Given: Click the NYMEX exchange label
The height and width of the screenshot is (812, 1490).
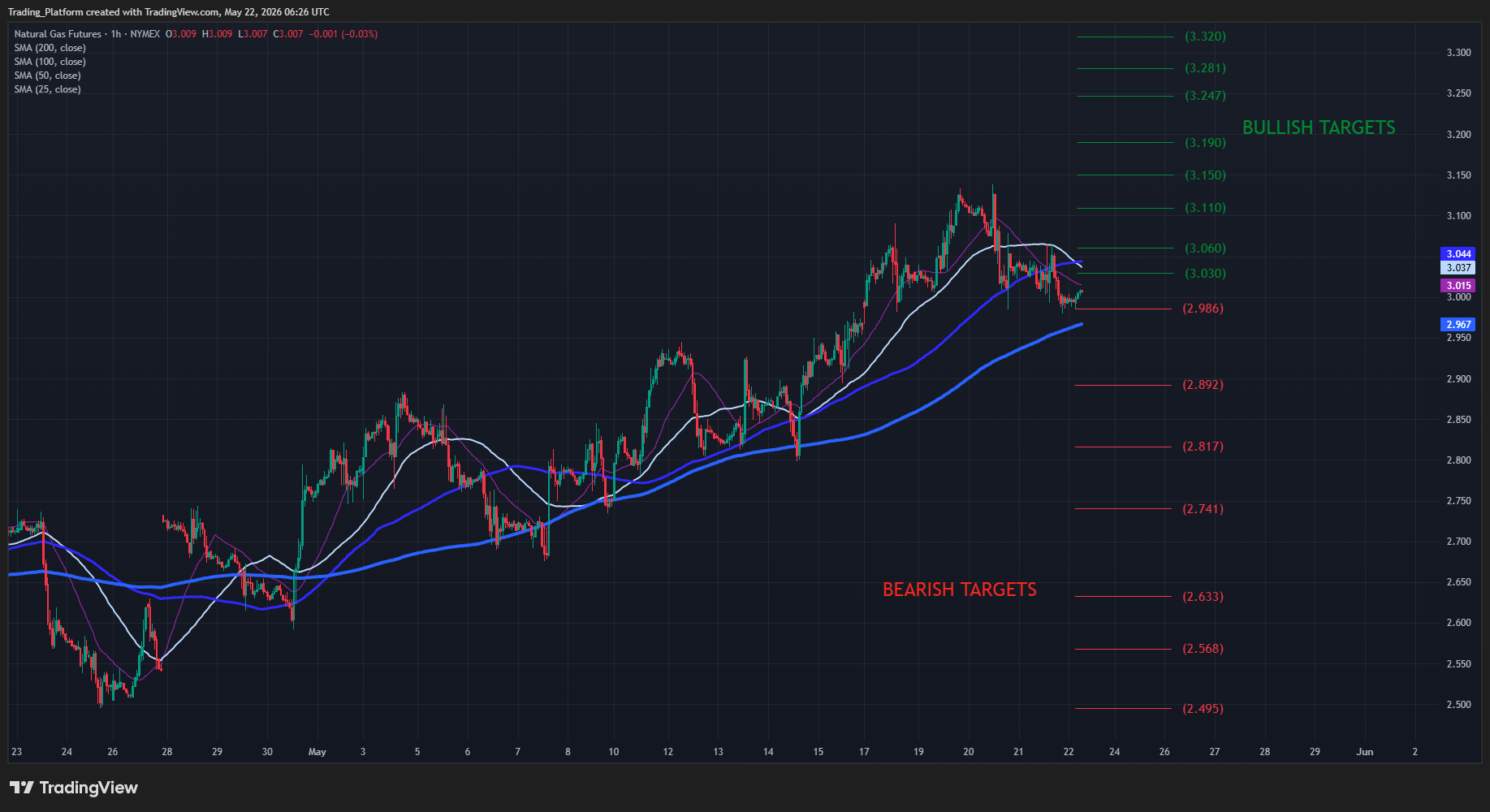Looking at the screenshot, I should point(145,34).
